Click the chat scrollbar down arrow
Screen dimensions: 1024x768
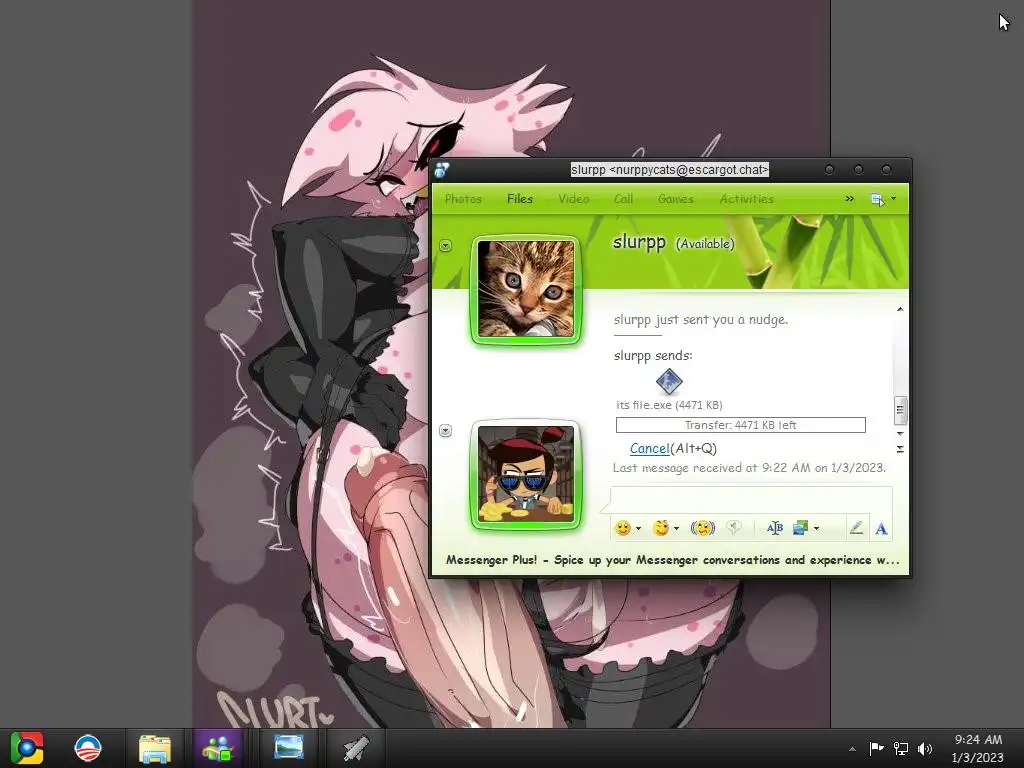[900, 434]
